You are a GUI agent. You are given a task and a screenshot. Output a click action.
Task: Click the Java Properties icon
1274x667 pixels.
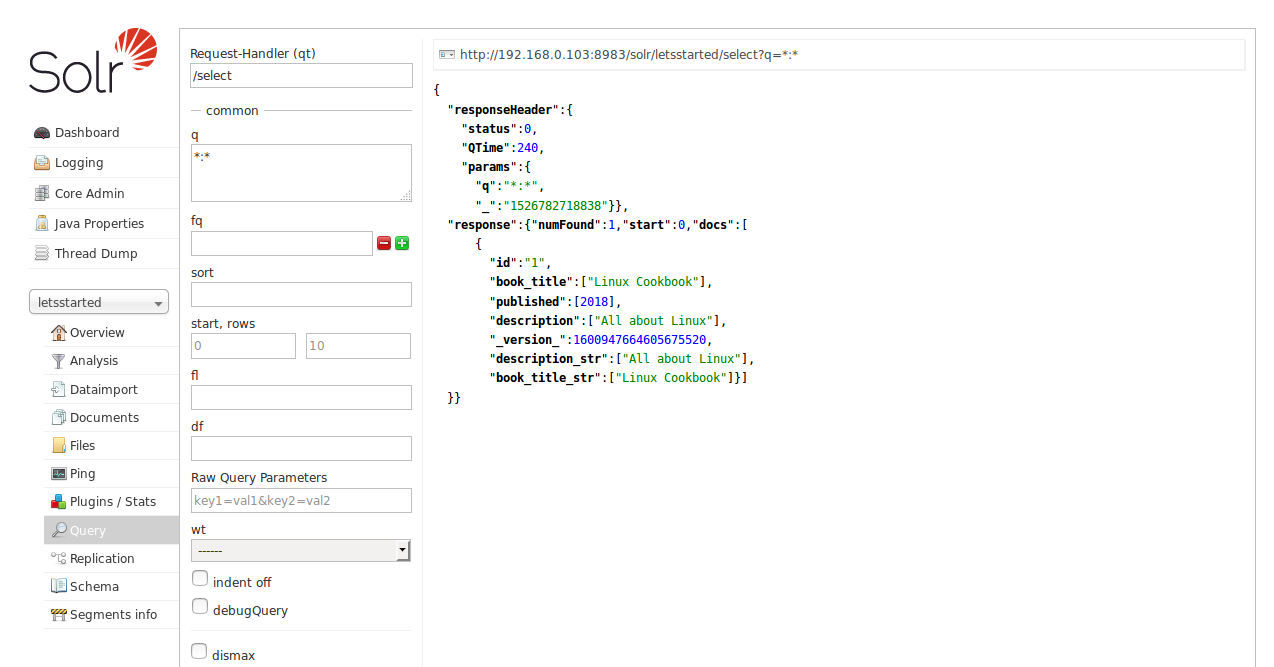click(x=41, y=224)
